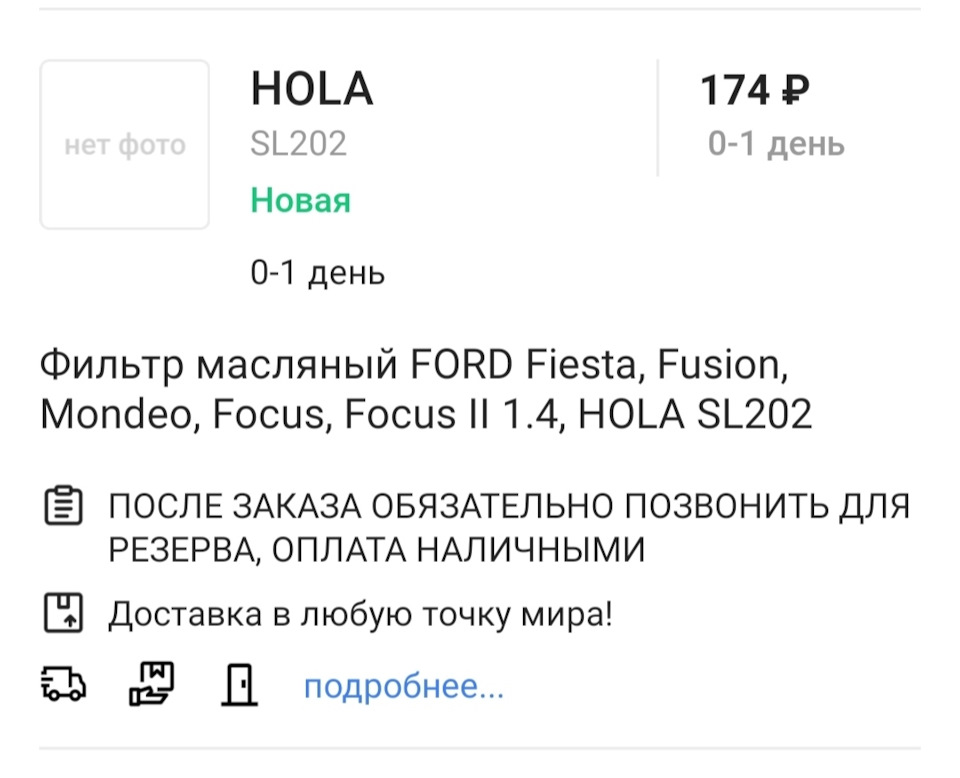Tap the 174 ₽ price

[754, 90]
